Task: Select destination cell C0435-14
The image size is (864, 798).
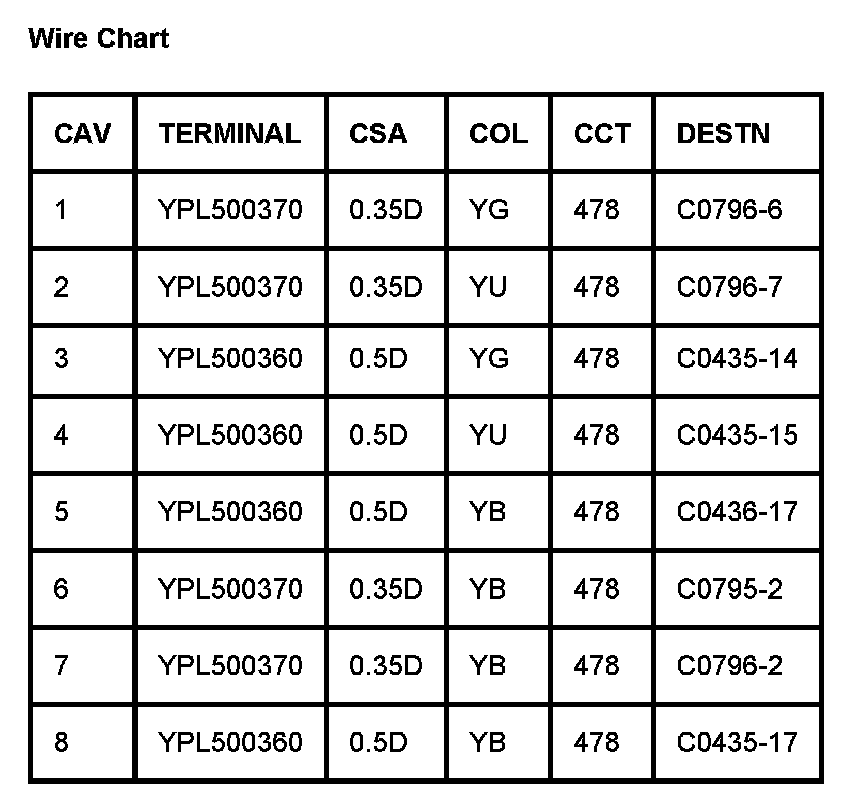Action: [737, 358]
